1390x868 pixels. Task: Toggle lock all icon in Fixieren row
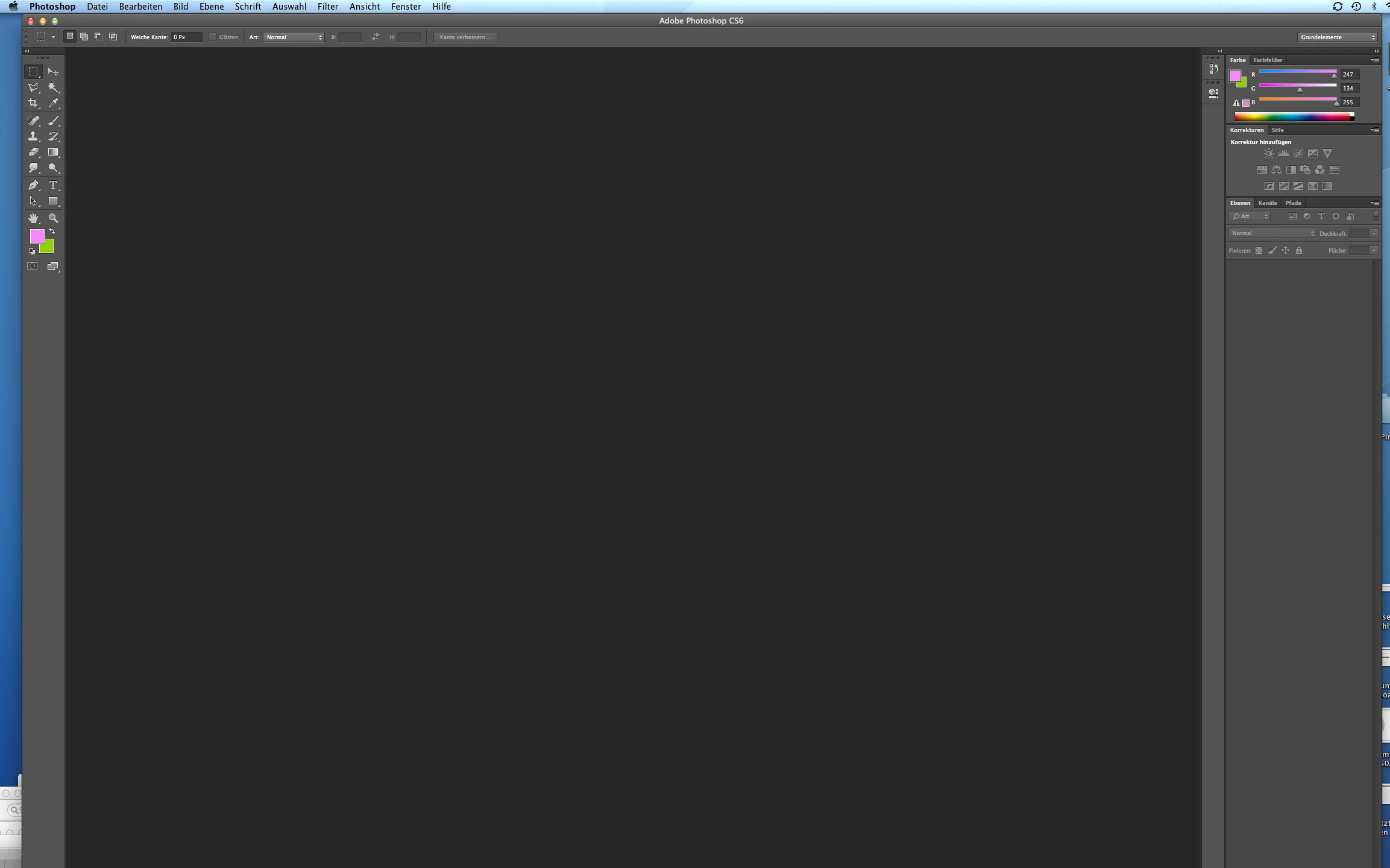click(1299, 251)
